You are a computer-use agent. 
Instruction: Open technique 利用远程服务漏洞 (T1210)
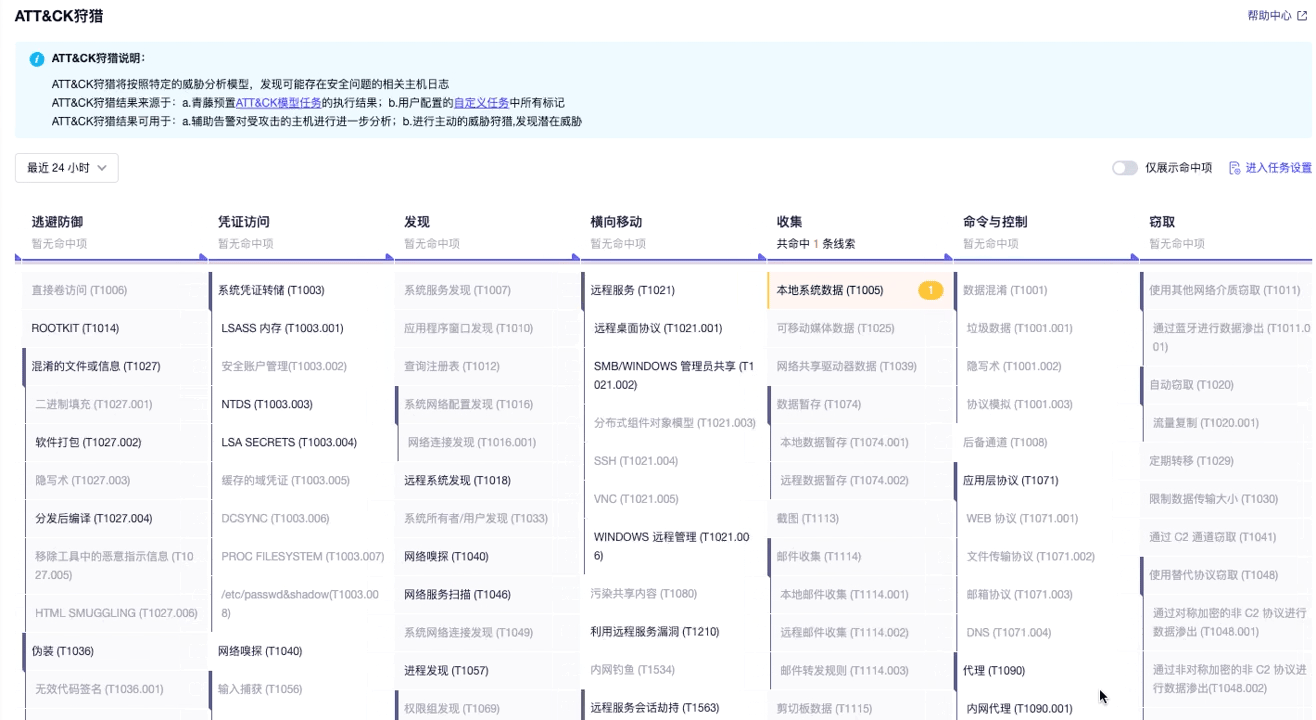coord(654,632)
